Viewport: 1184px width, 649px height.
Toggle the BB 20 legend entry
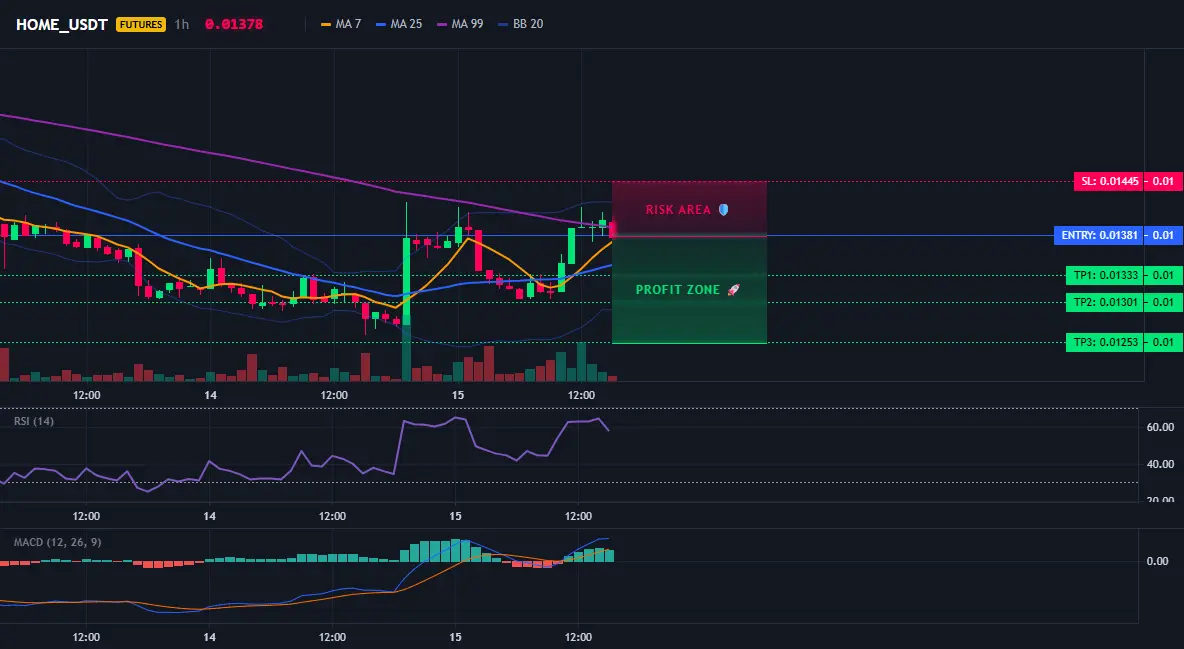521,24
